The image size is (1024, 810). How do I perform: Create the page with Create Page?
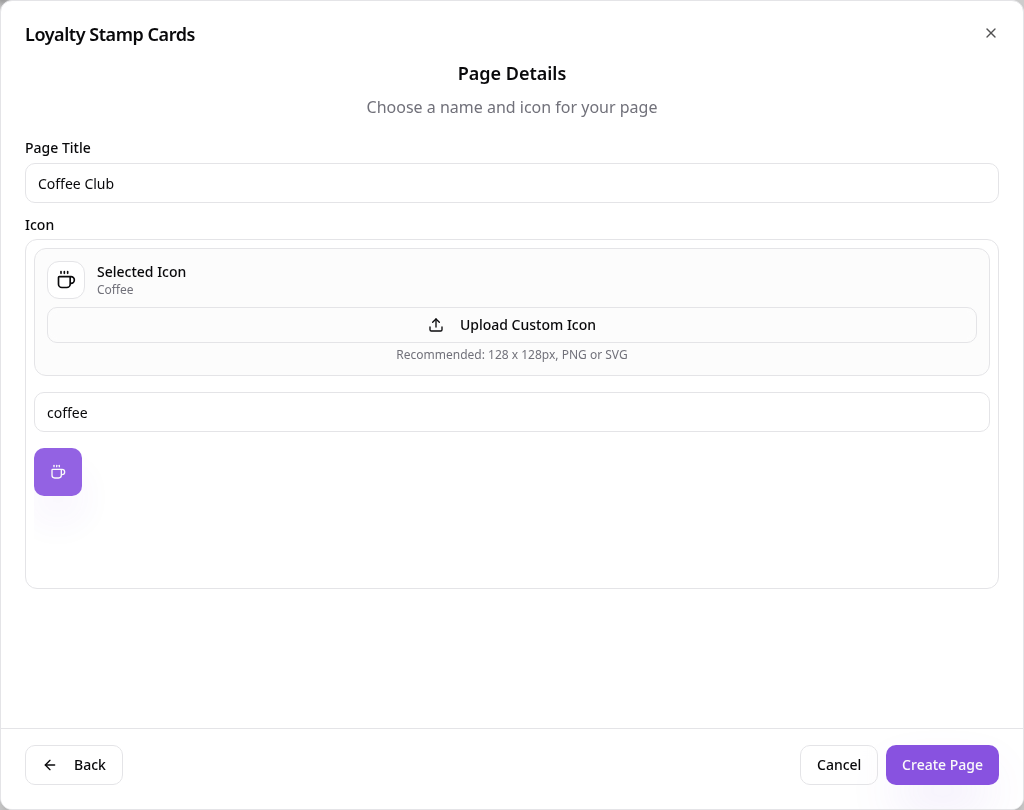(x=942, y=765)
